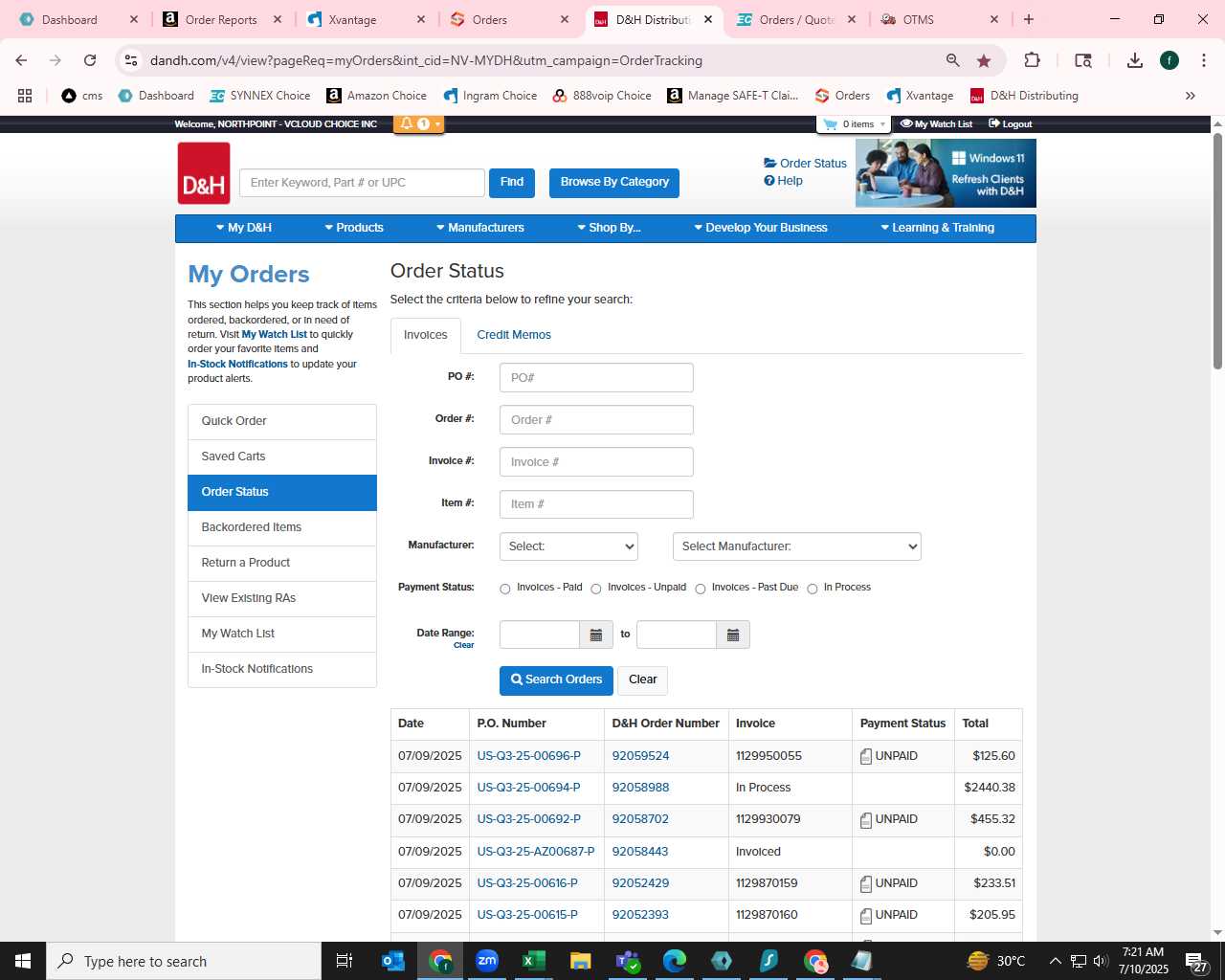Expand My D&H menu
Viewport: 1225px width, 980px height.
[x=244, y=228]
